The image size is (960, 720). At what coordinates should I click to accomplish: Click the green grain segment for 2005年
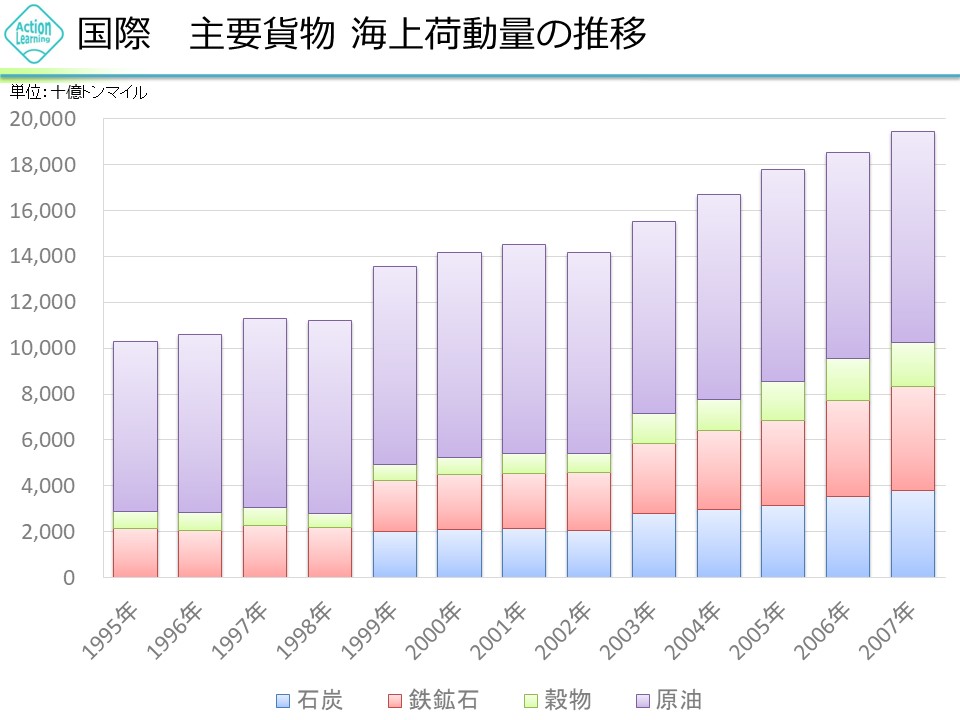pos(782,401)
